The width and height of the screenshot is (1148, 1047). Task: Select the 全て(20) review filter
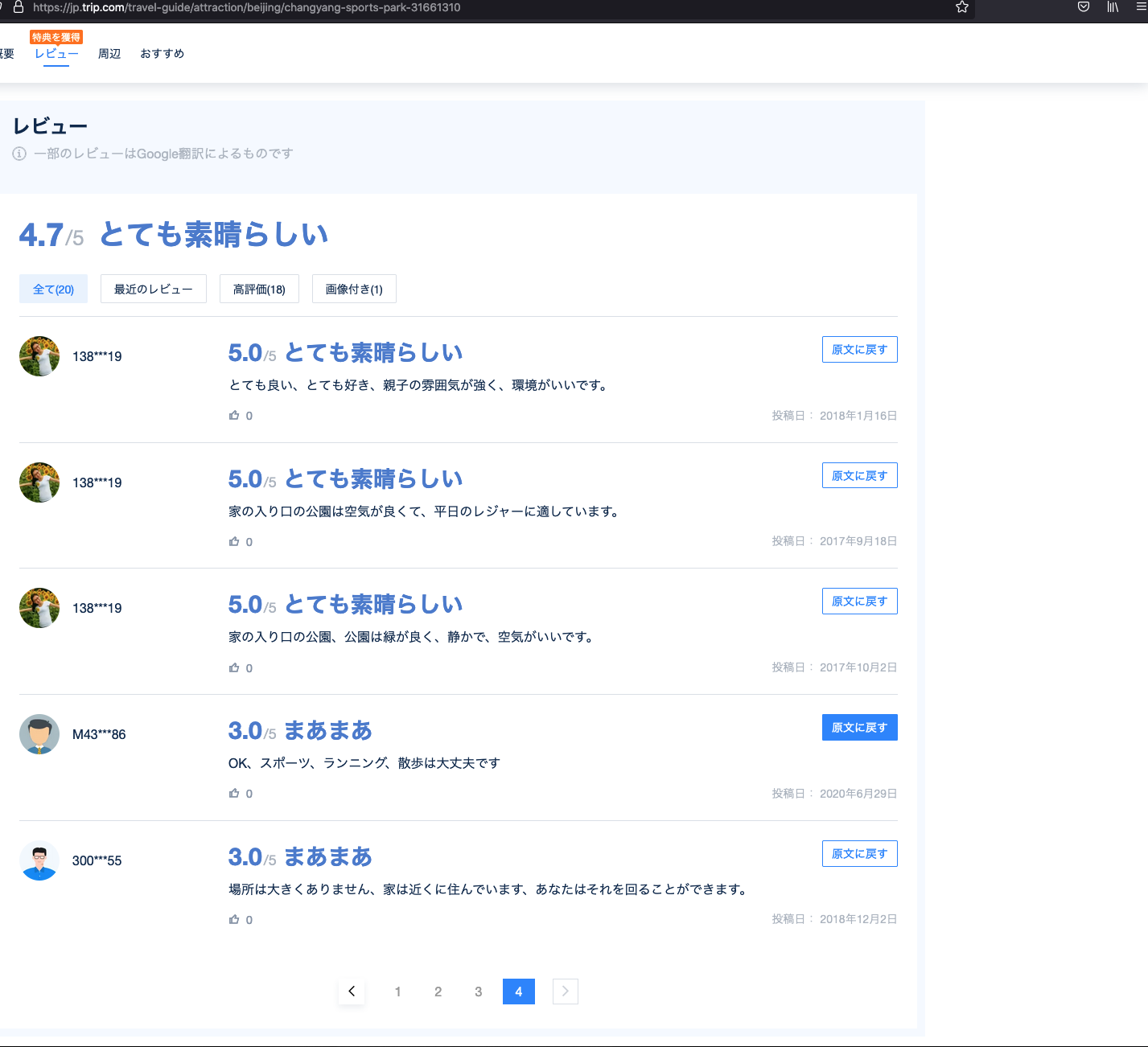[53, 289]
